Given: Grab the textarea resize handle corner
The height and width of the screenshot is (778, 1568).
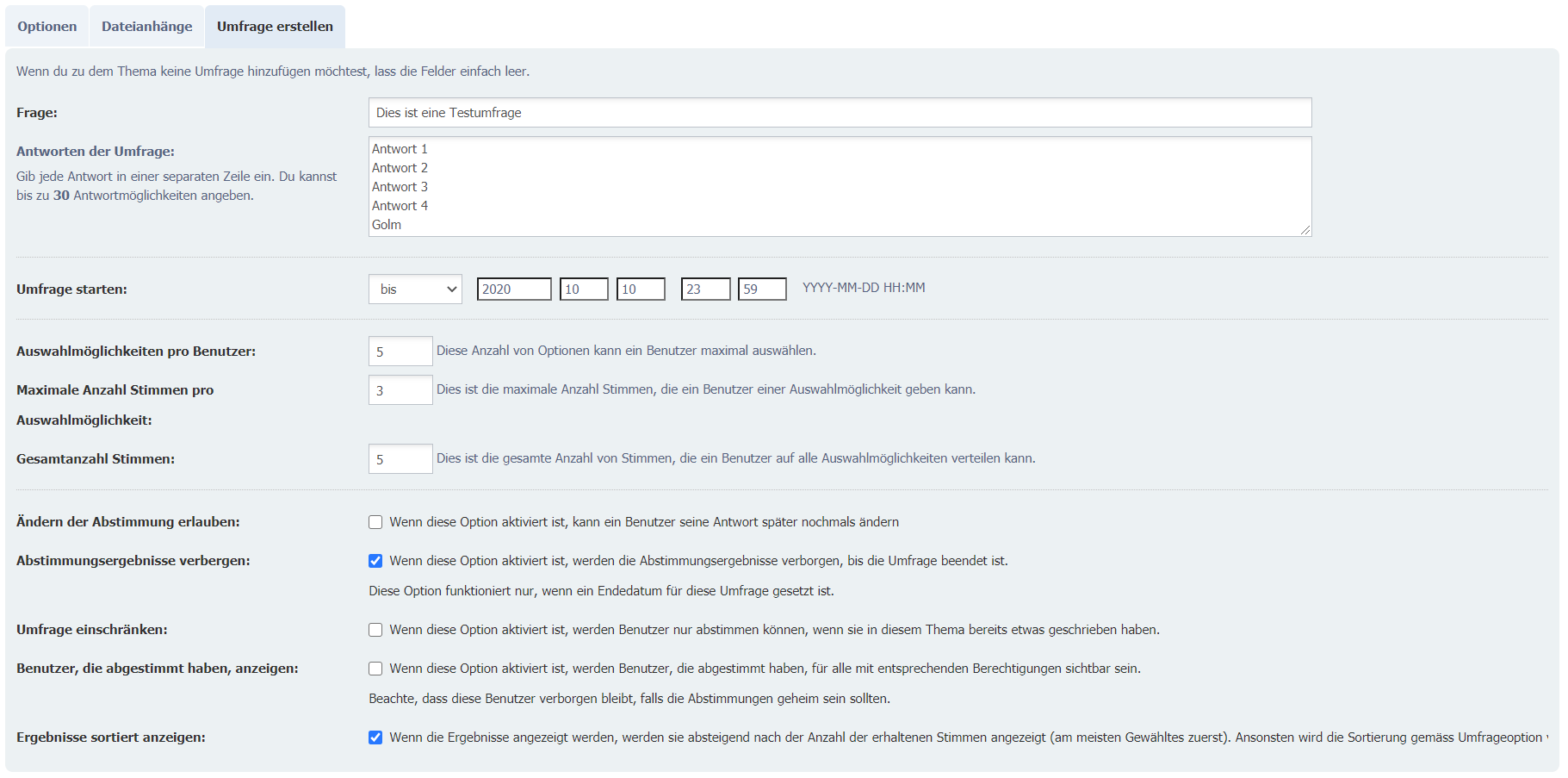Looking at the screenshot, I should click(1305, 230).
